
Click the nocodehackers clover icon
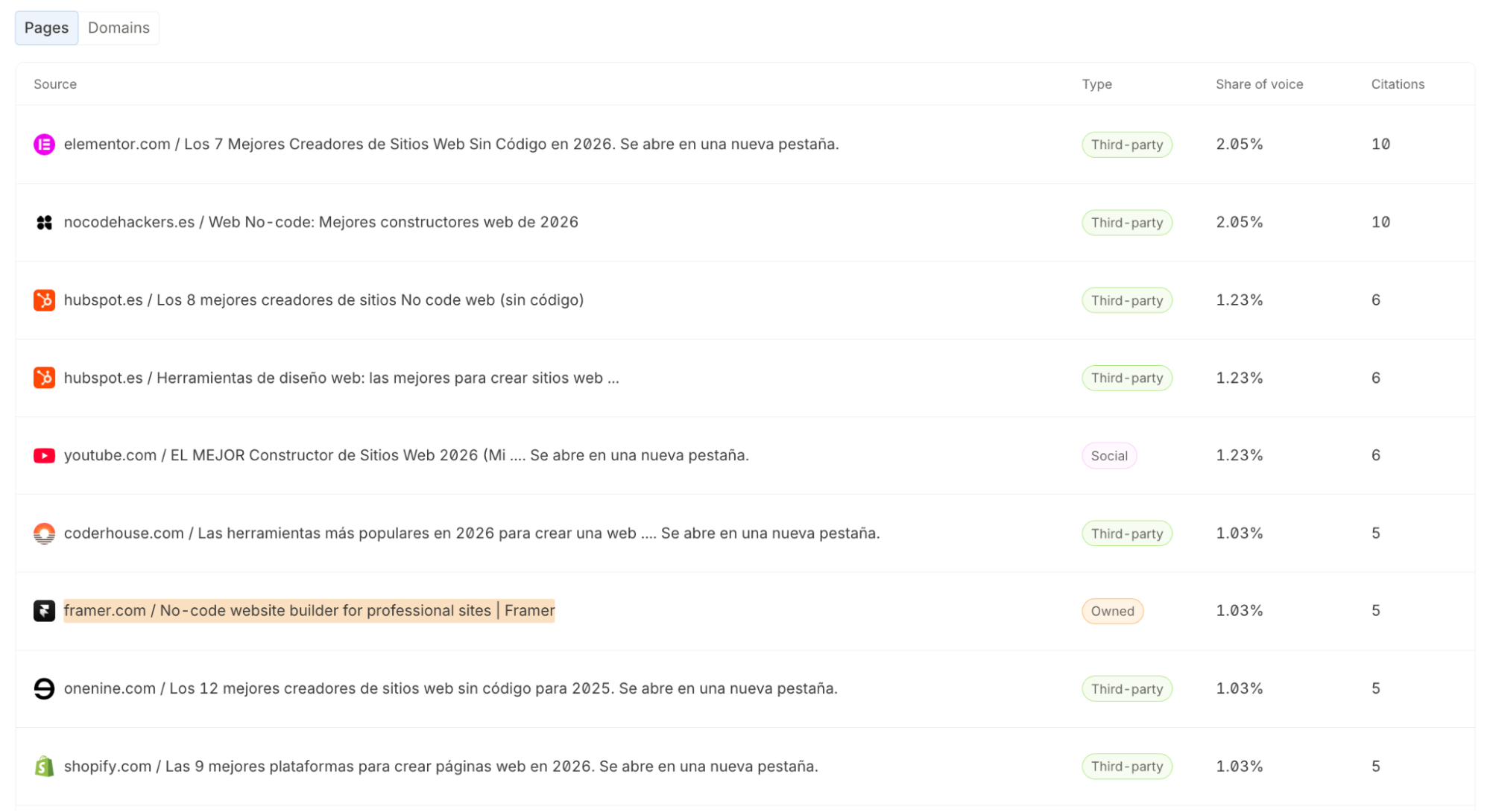coord(44,222)
